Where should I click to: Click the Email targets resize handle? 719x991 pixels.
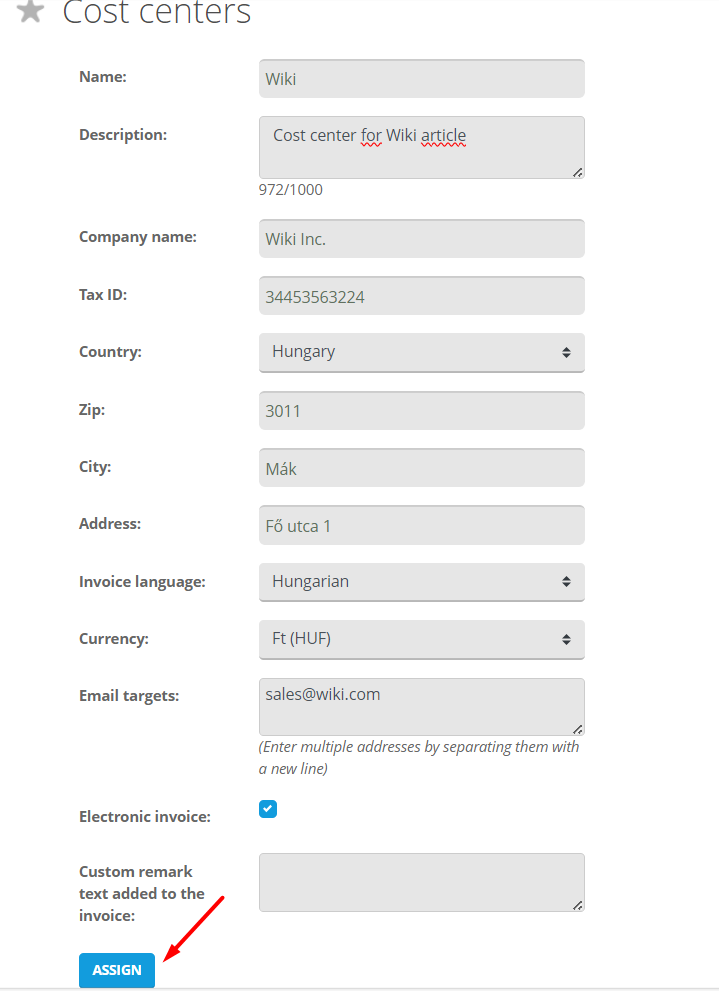click(578, 729)
